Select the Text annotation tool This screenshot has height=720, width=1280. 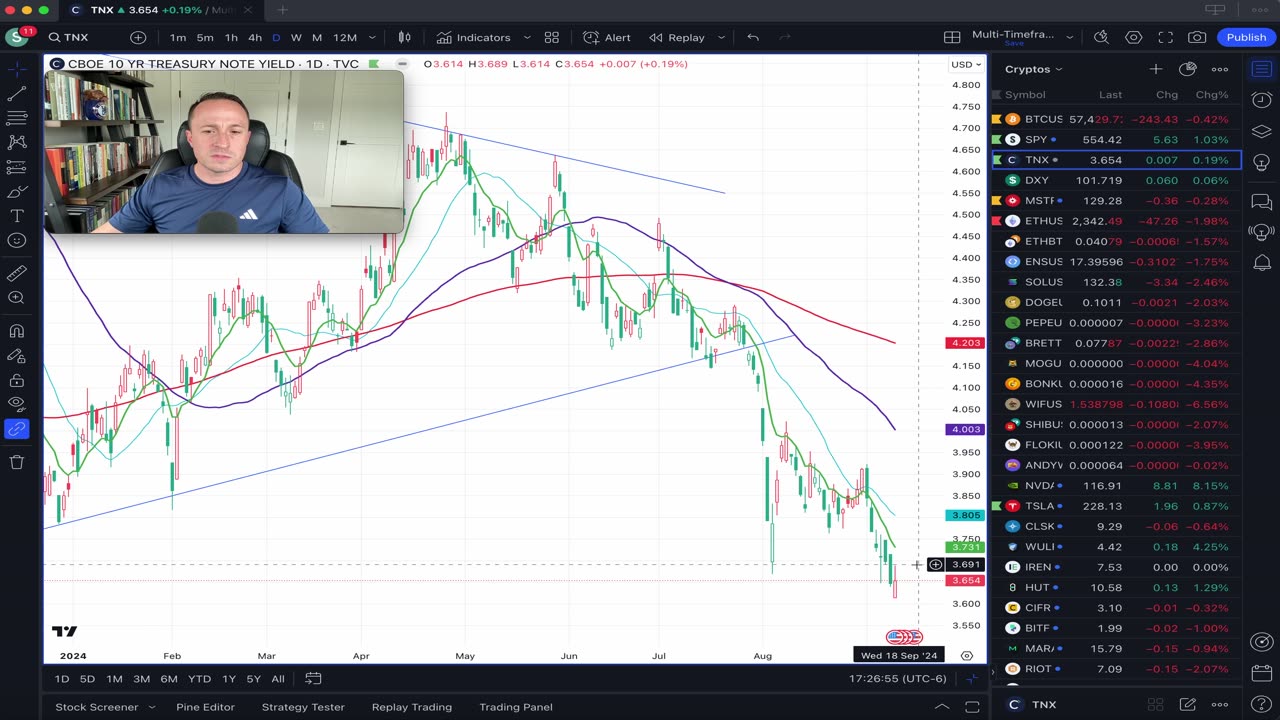pos(16,216)
